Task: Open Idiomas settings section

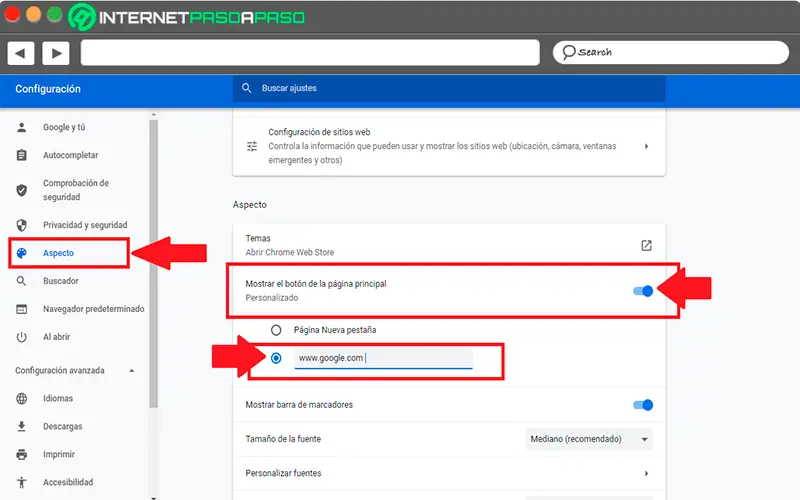Action: [58, 398]
